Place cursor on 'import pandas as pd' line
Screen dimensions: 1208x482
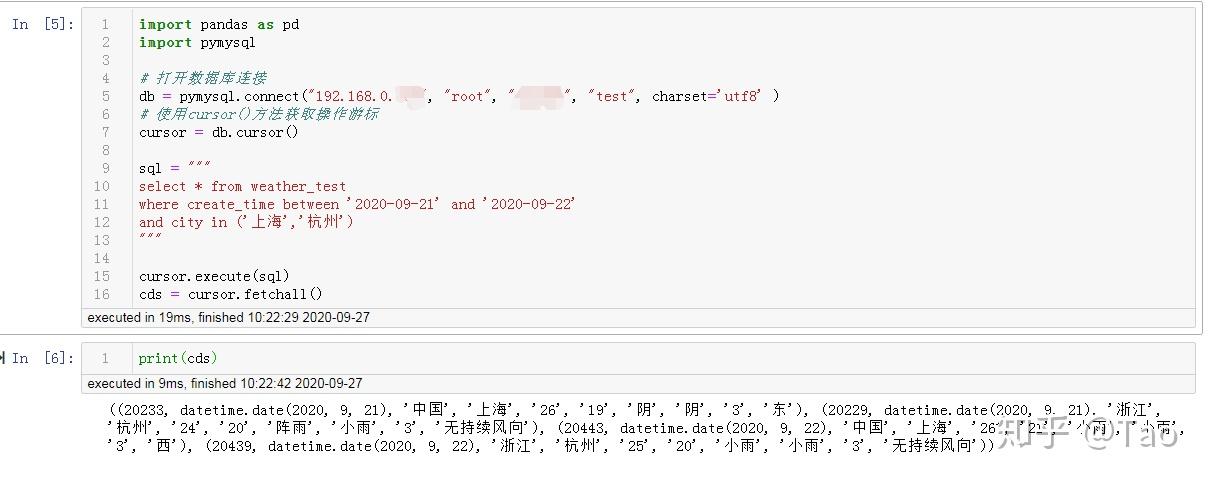[x=219, y=24]
